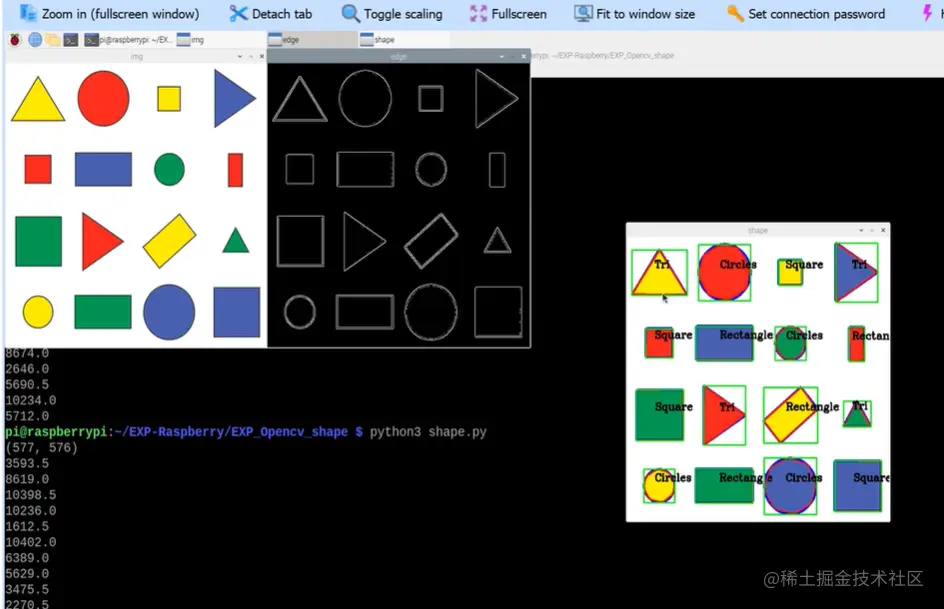Open the Raspberry Pi main menu
Image resolution: width=944 pixels, height=609 pixels.
(x=15, y=40)
